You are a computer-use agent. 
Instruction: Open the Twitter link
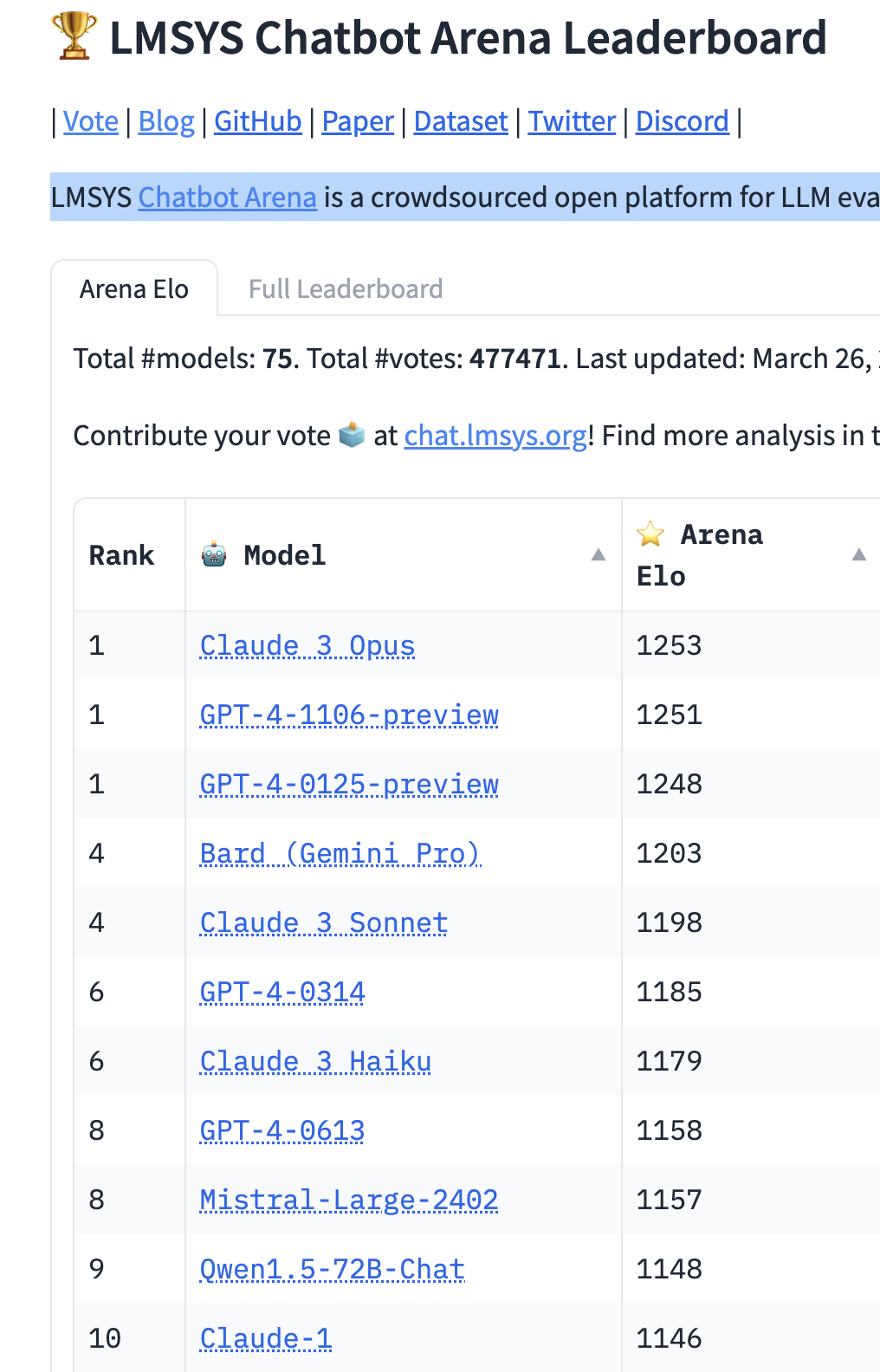(572, 121)
